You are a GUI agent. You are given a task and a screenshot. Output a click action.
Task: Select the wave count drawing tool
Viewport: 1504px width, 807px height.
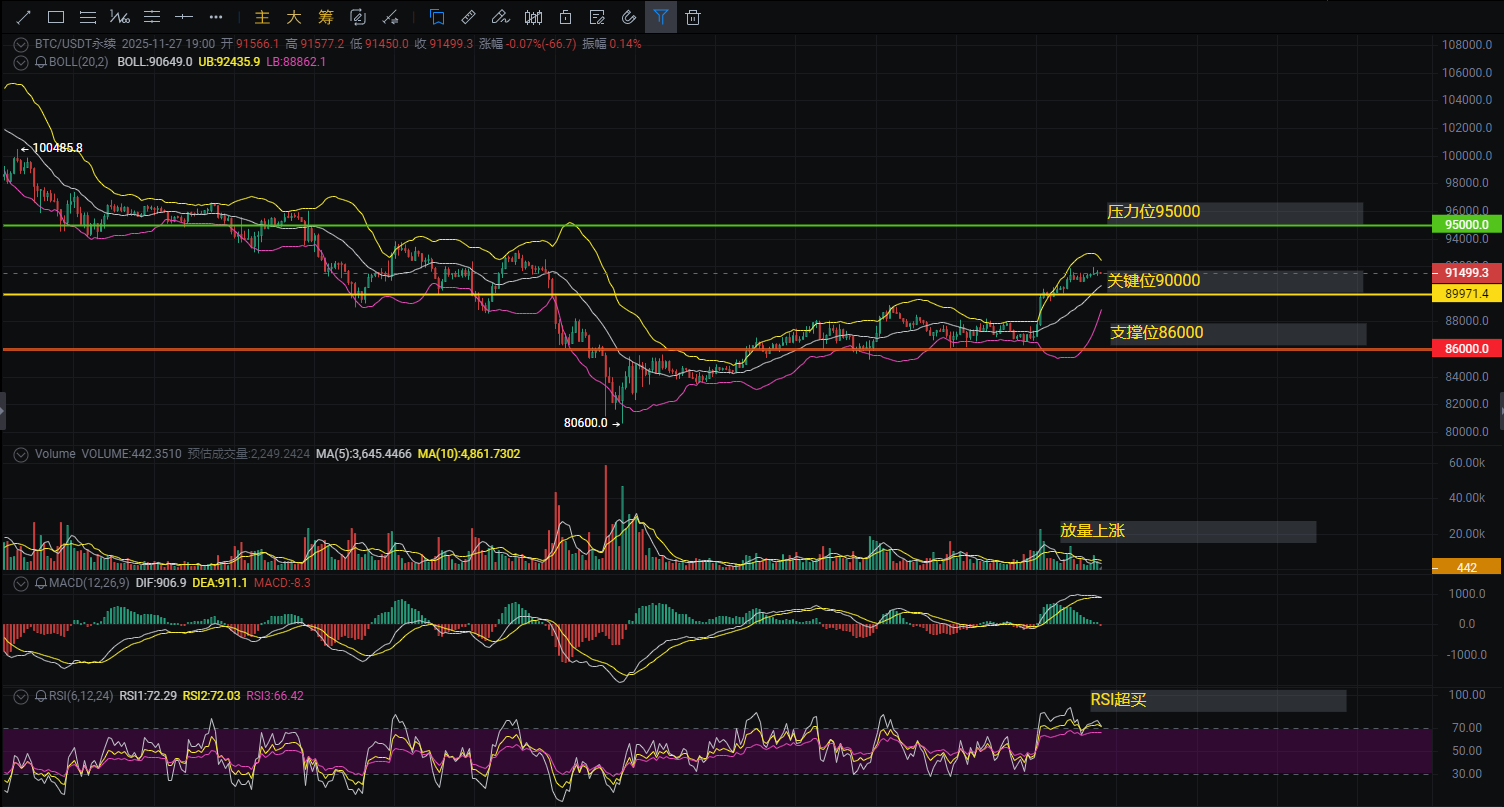click(120, 17)
